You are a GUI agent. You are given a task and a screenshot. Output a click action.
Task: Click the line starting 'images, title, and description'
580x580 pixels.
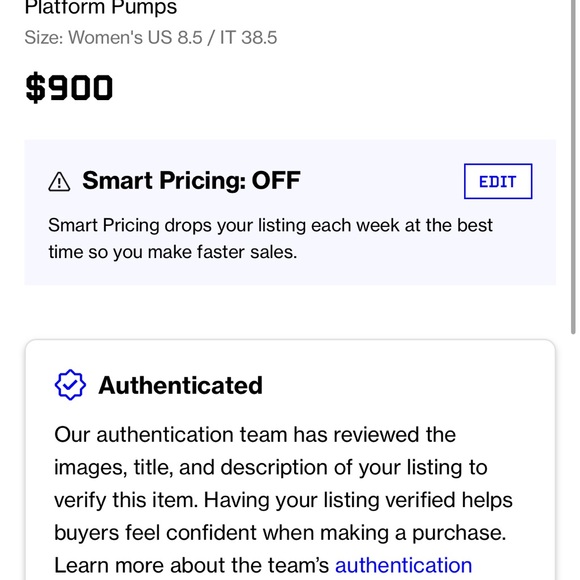click(270, 467)
